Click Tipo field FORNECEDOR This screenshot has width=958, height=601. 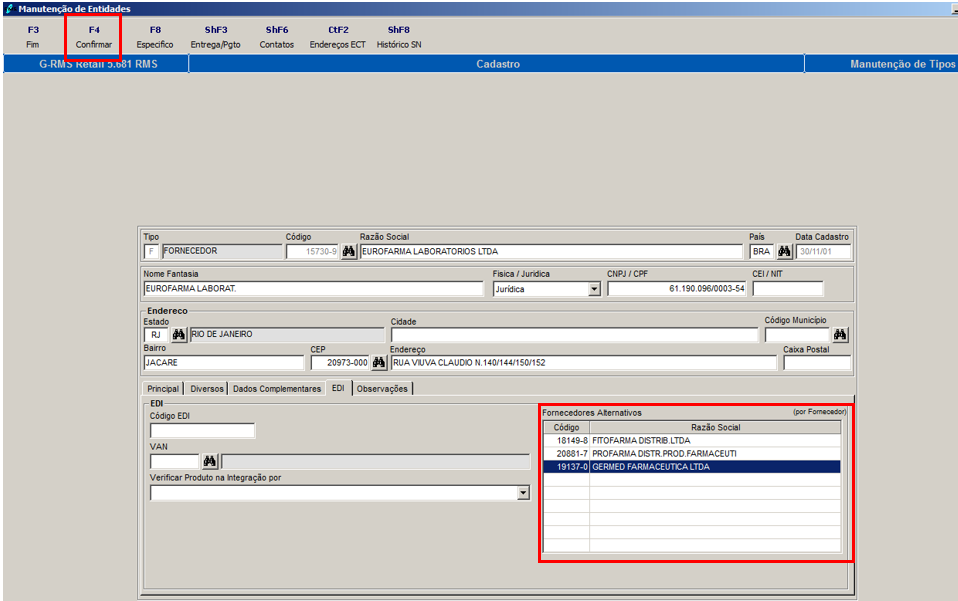(222, 251)
